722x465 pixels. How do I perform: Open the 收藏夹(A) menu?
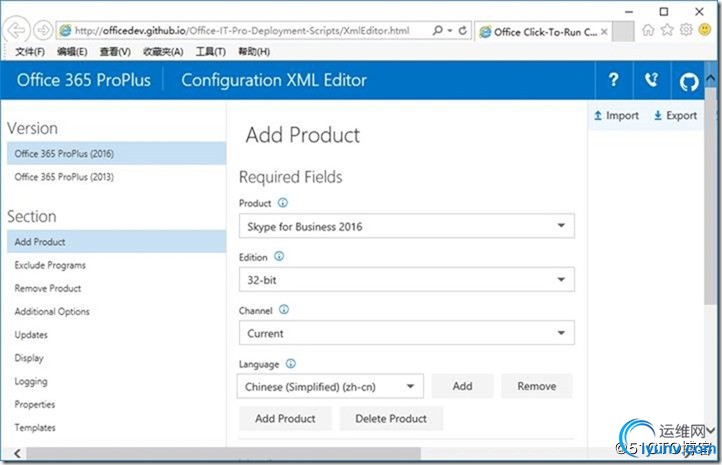tap(163, 52)
